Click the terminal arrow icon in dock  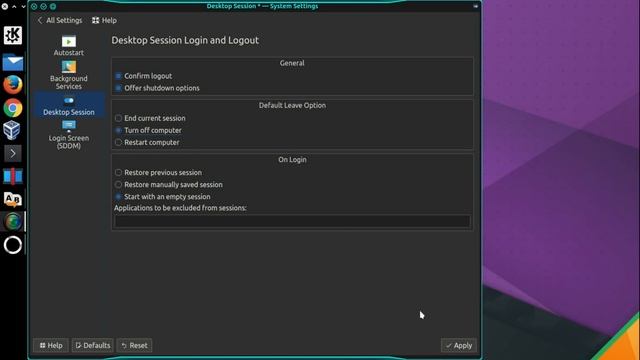click(13, 153)
